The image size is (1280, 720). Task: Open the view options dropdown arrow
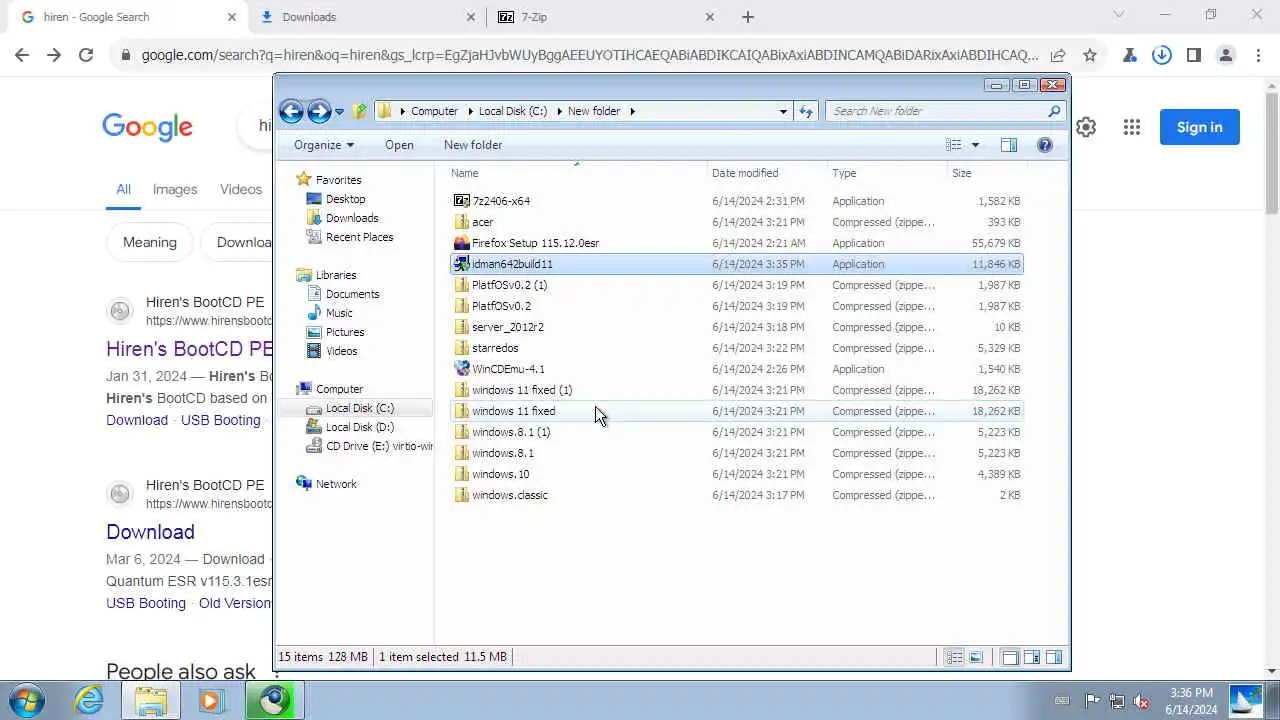tap(975, 145)
